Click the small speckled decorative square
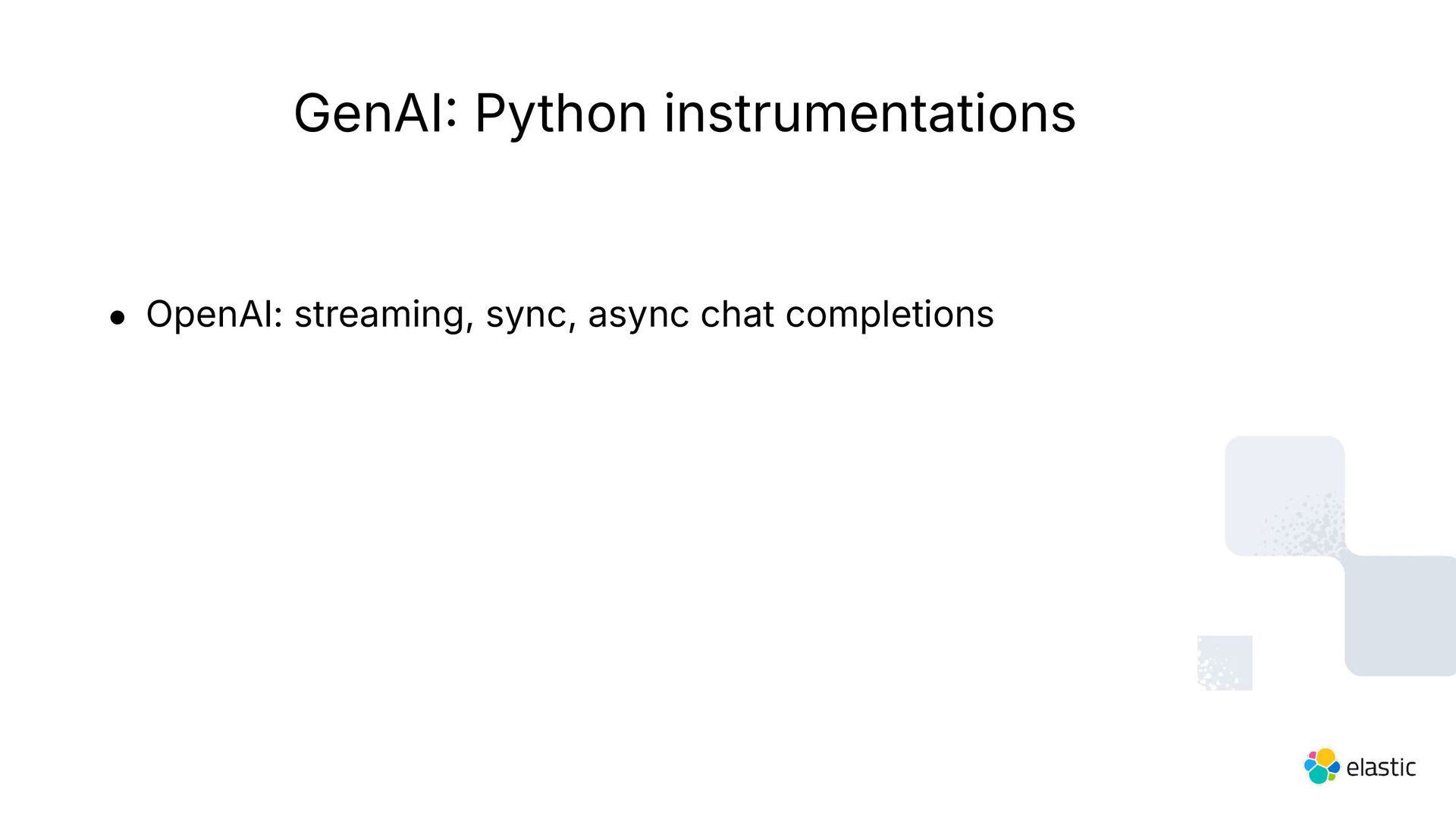This screenshot has height=819, width=1456. pos(1225,663)
